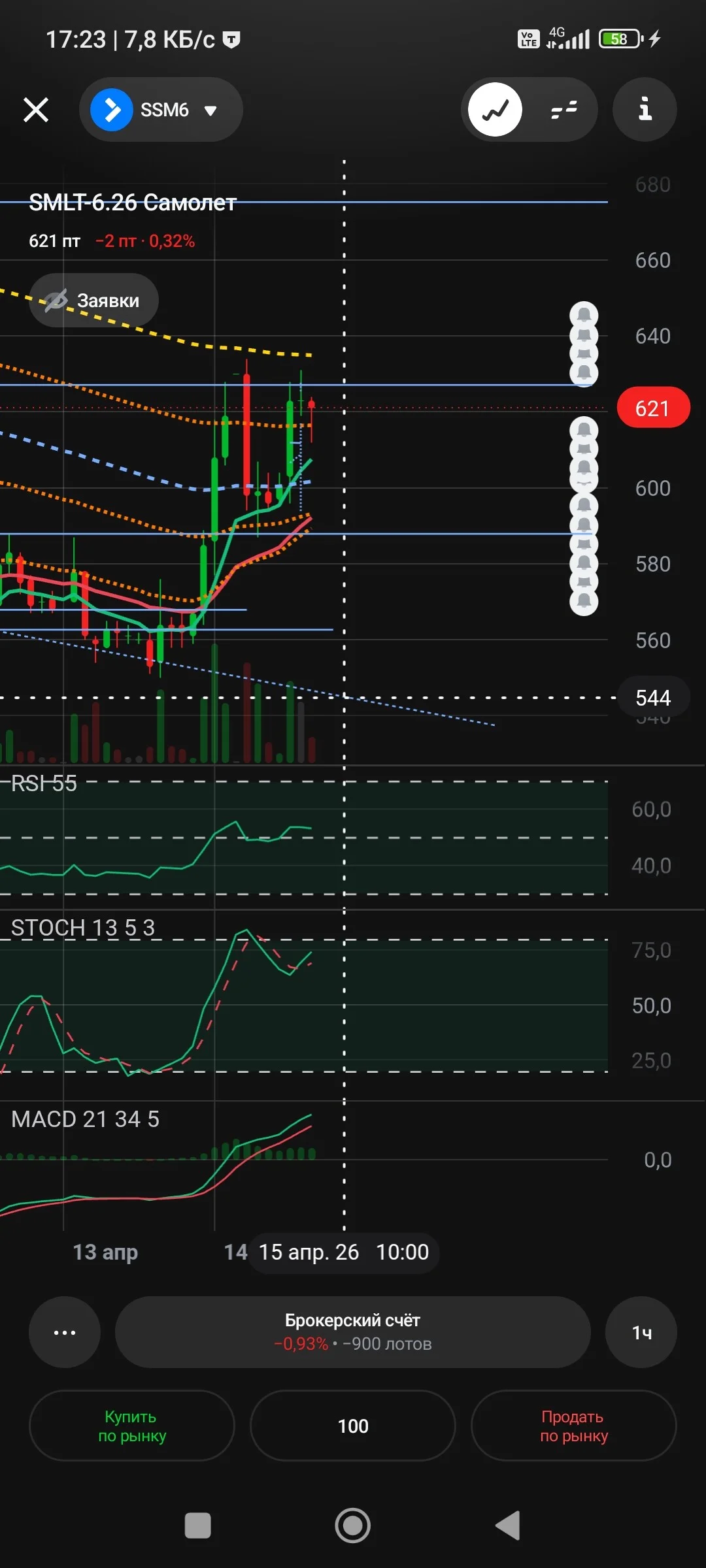706x1568 pixels.
Task: Close the chart with the X icon
Action: click(x=36, y=110)
